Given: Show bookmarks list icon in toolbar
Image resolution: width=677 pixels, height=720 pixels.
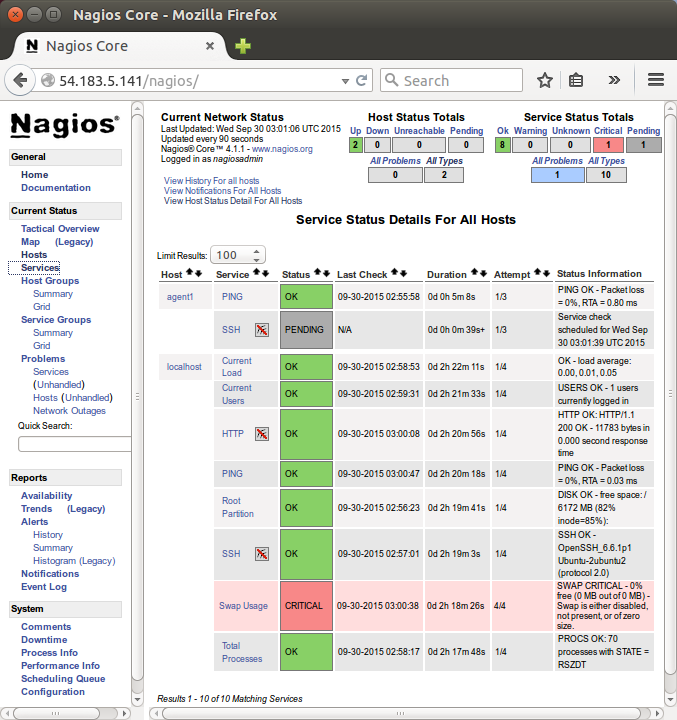Looking at the screenshot, I should pos(576,80).
